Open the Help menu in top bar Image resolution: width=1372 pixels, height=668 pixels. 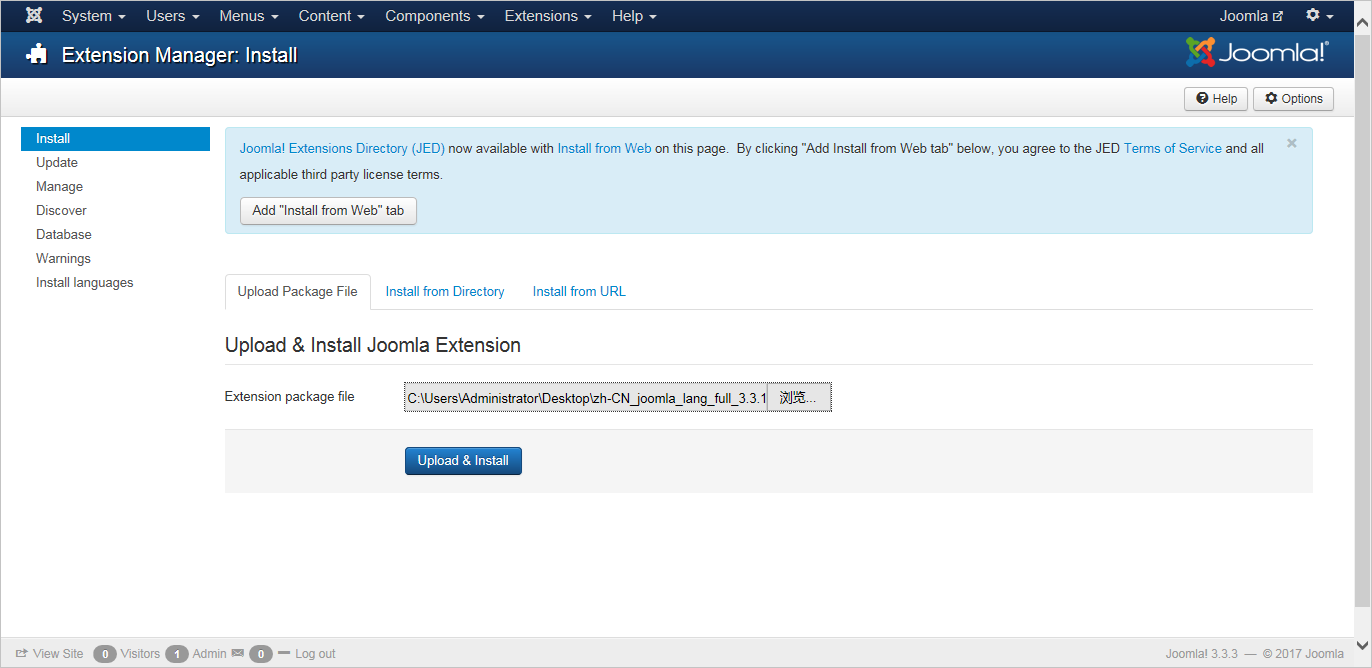click(x=634, y=16)
